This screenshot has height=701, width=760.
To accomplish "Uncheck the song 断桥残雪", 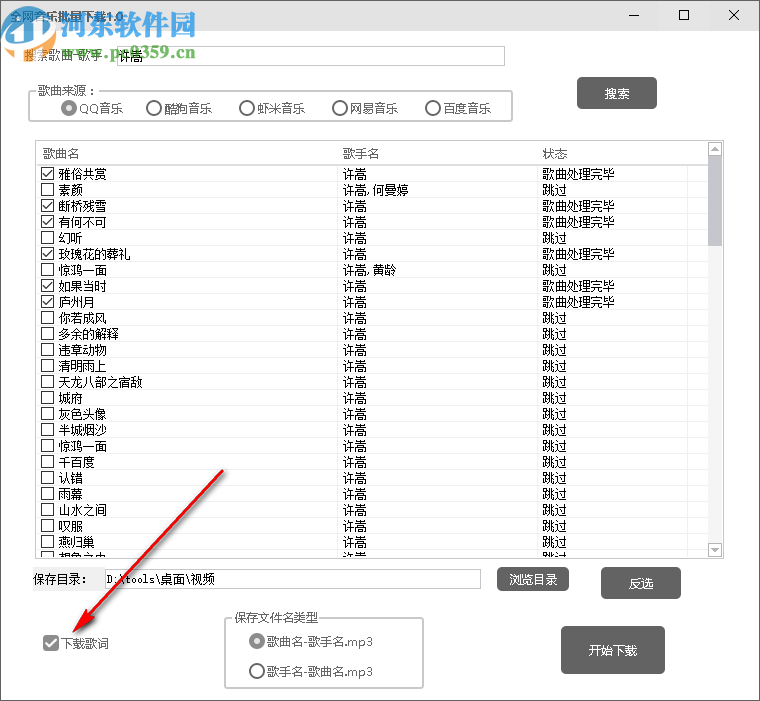I will click(x=48, y=206).
